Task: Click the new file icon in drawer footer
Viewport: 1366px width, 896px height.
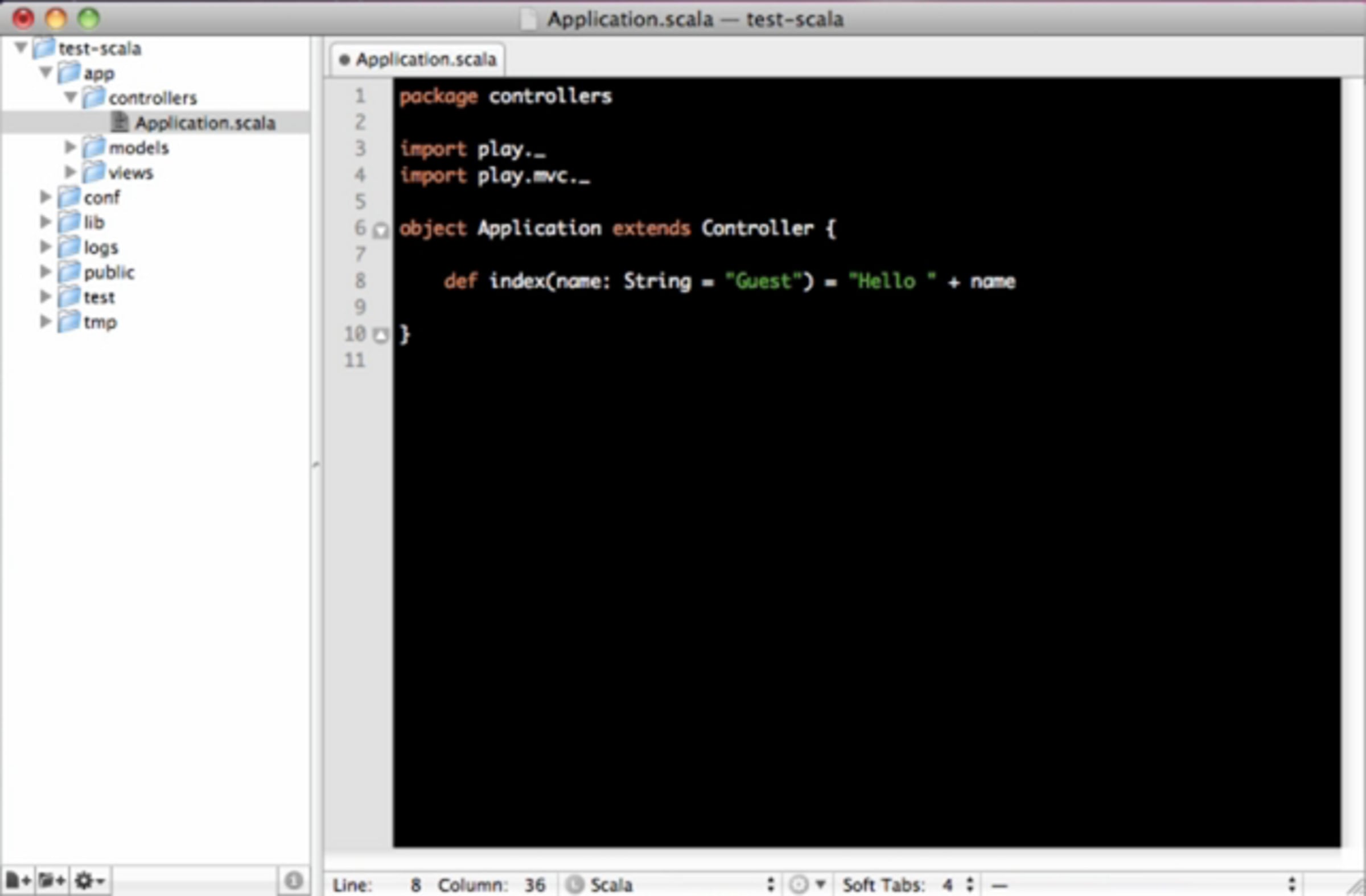Action: pos(18,880)
